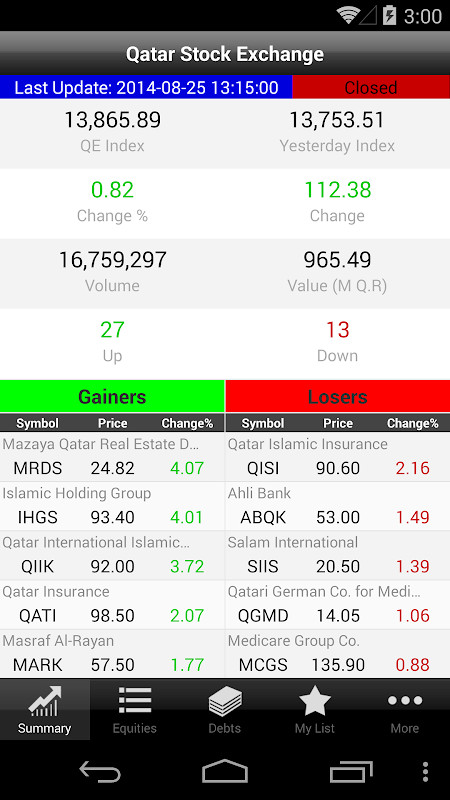The width and height of the screenshot is (450, 800).
Task: Tap the battery charging status icon
Action: pos(389,15)
